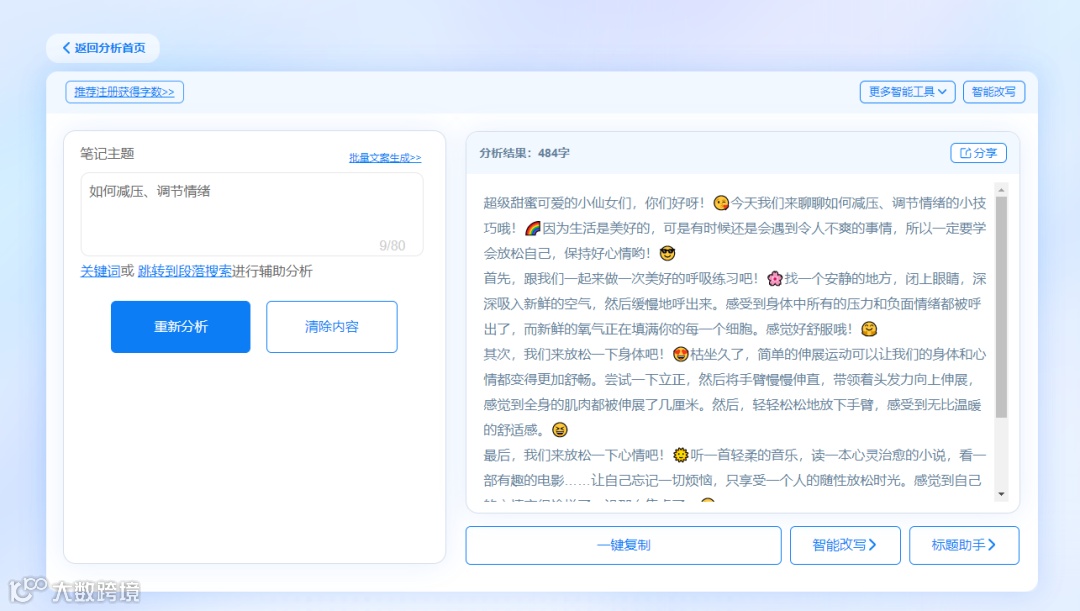
Task: Click the 智能改写 button at top right
Action: [x=995, y=92]
